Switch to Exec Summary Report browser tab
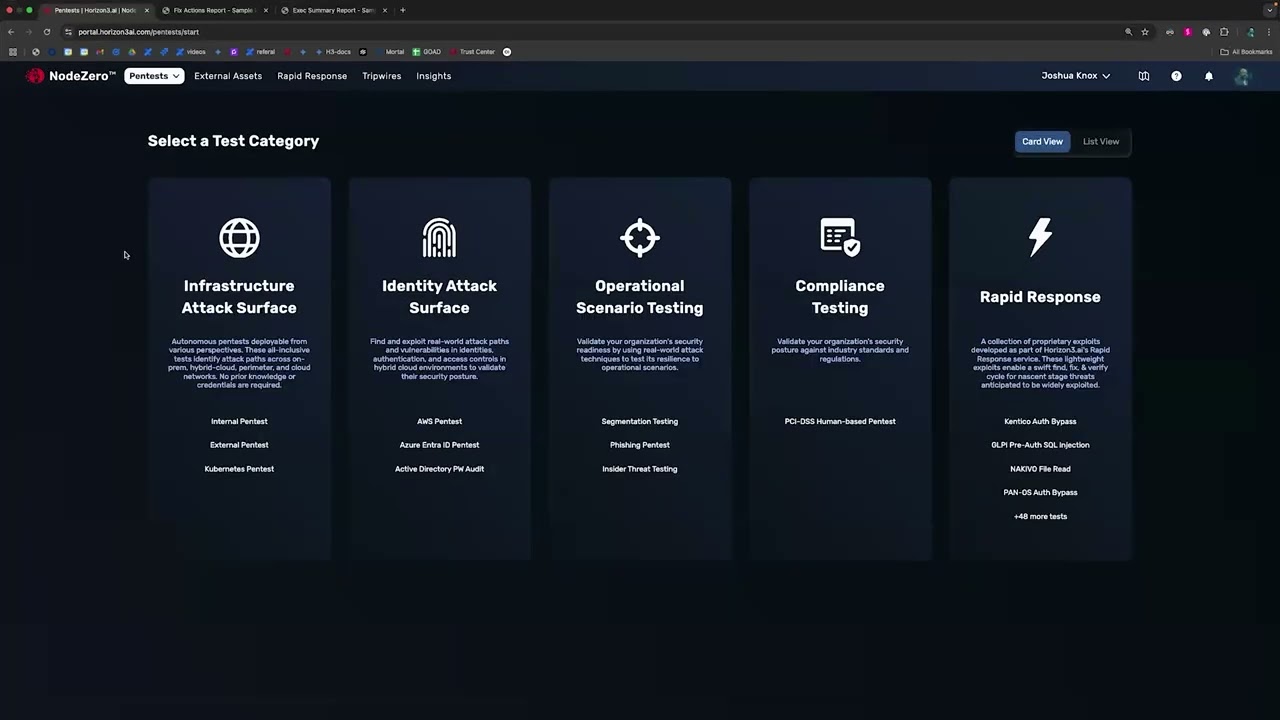 tap(333, 10)
